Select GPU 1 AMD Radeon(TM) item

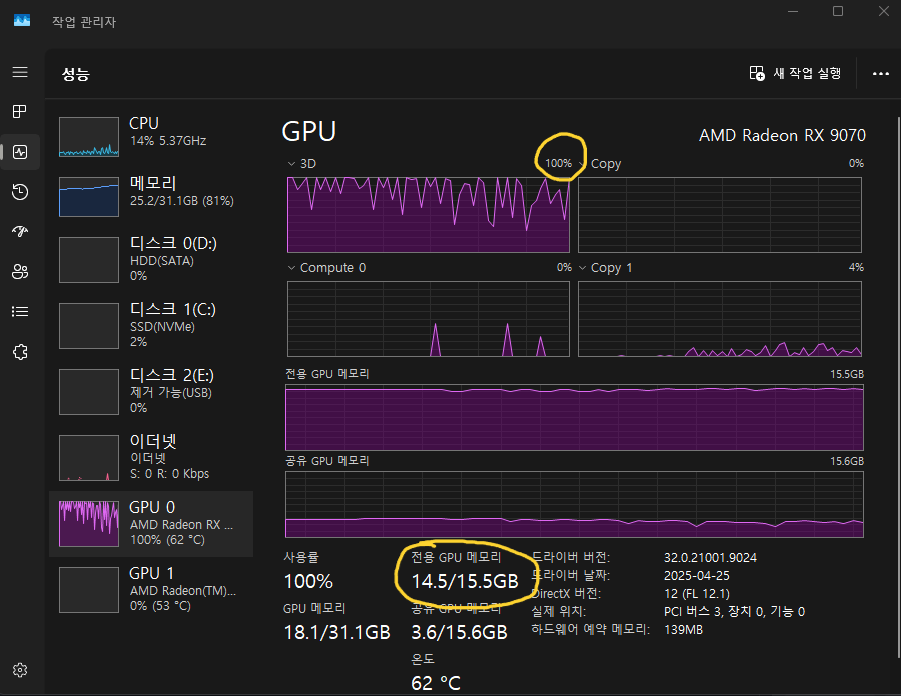point(151,590)
